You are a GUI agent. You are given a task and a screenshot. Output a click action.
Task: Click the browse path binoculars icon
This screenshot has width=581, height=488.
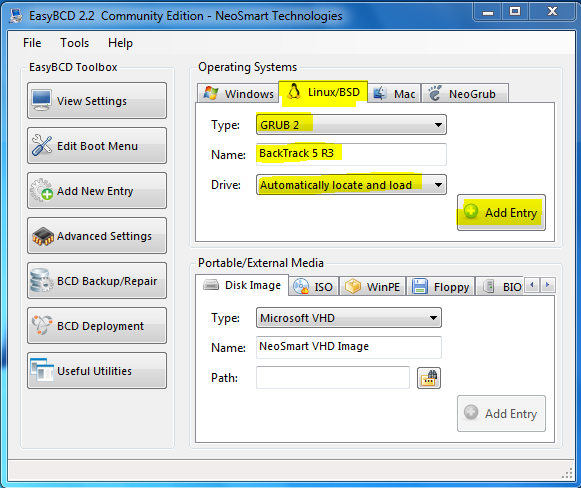[429, 378]
